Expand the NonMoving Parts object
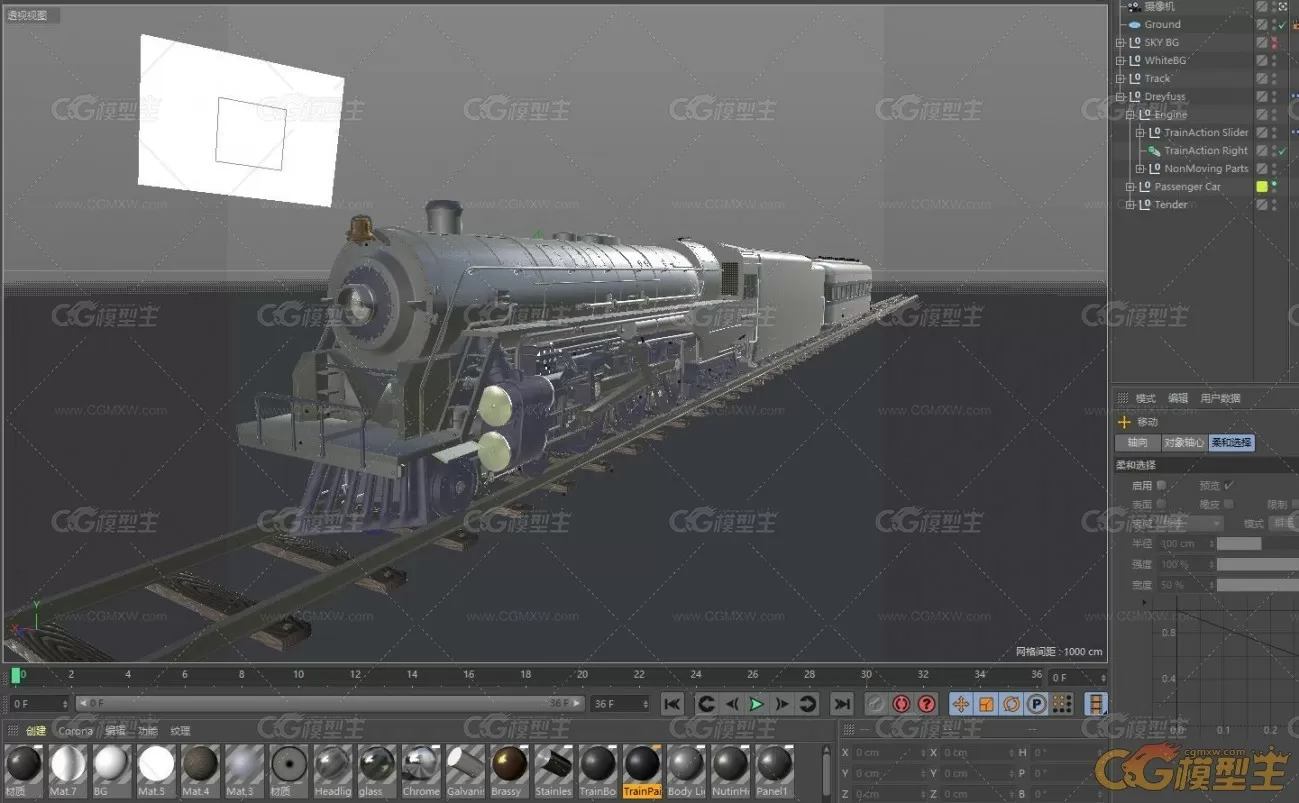This screenshot has width=1299, height=803. click(x=1140, y=168)
